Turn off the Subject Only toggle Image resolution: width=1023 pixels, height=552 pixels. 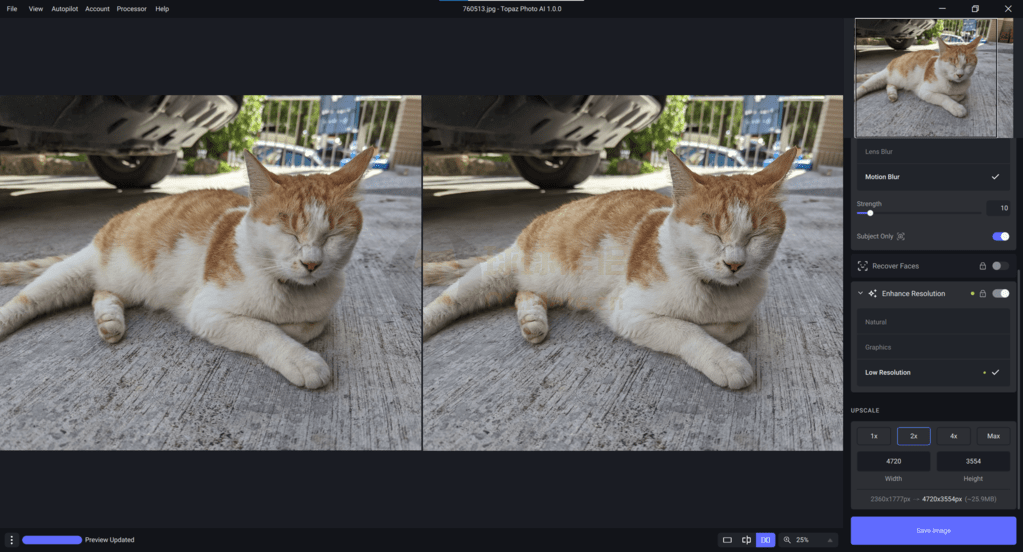(x=1000, y=237)
